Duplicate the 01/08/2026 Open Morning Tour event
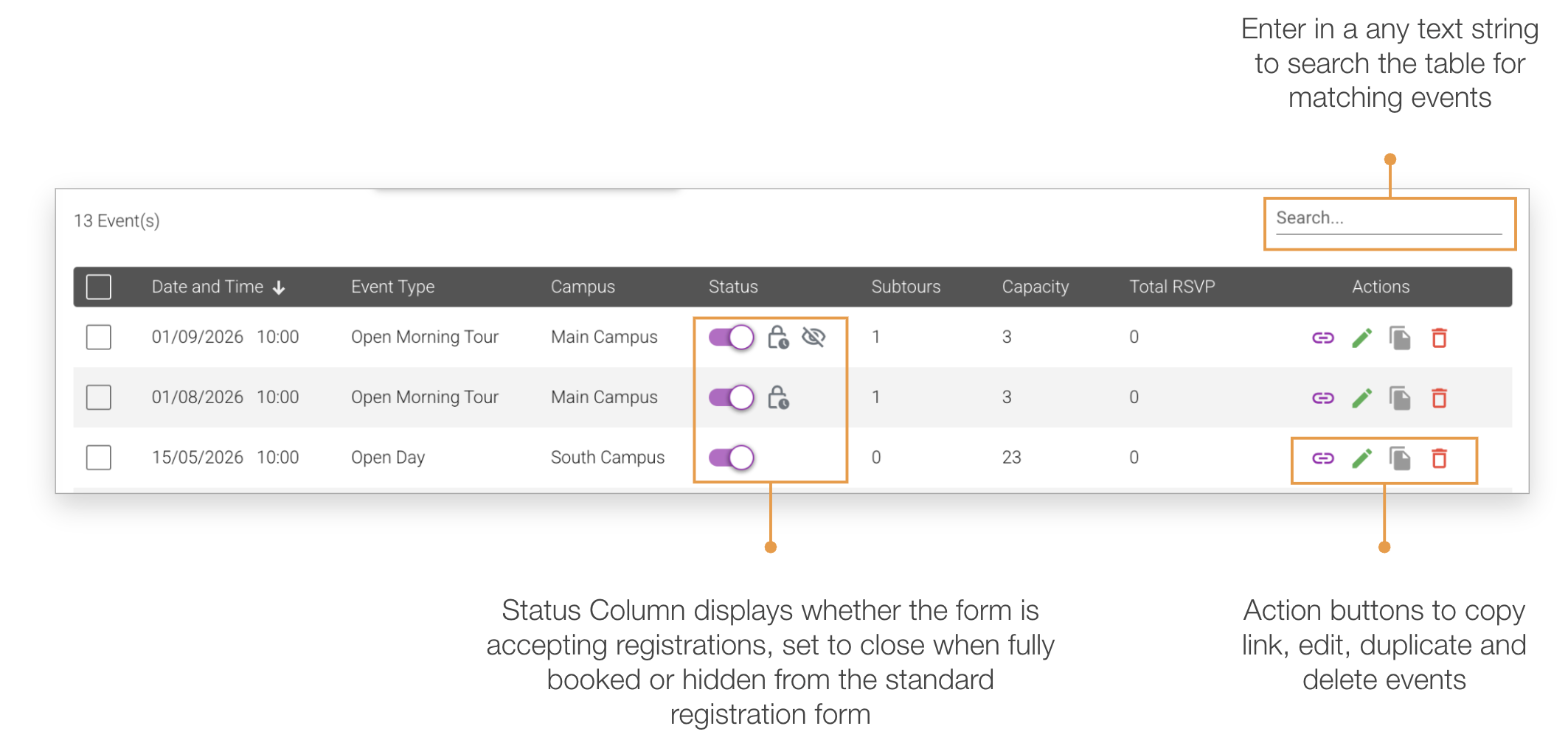Screen dimensions: 1568x740 pyautogui.click(x=1401, y=398)
